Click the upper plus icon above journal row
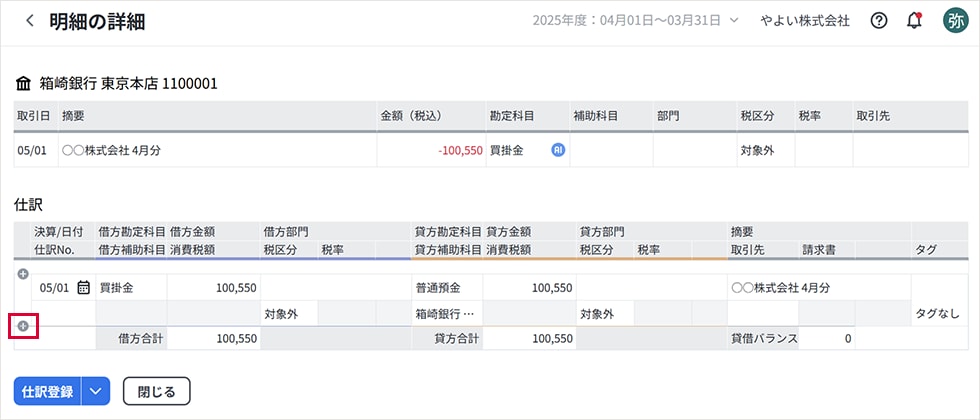 pyautogui.click(x=23, y=274)
